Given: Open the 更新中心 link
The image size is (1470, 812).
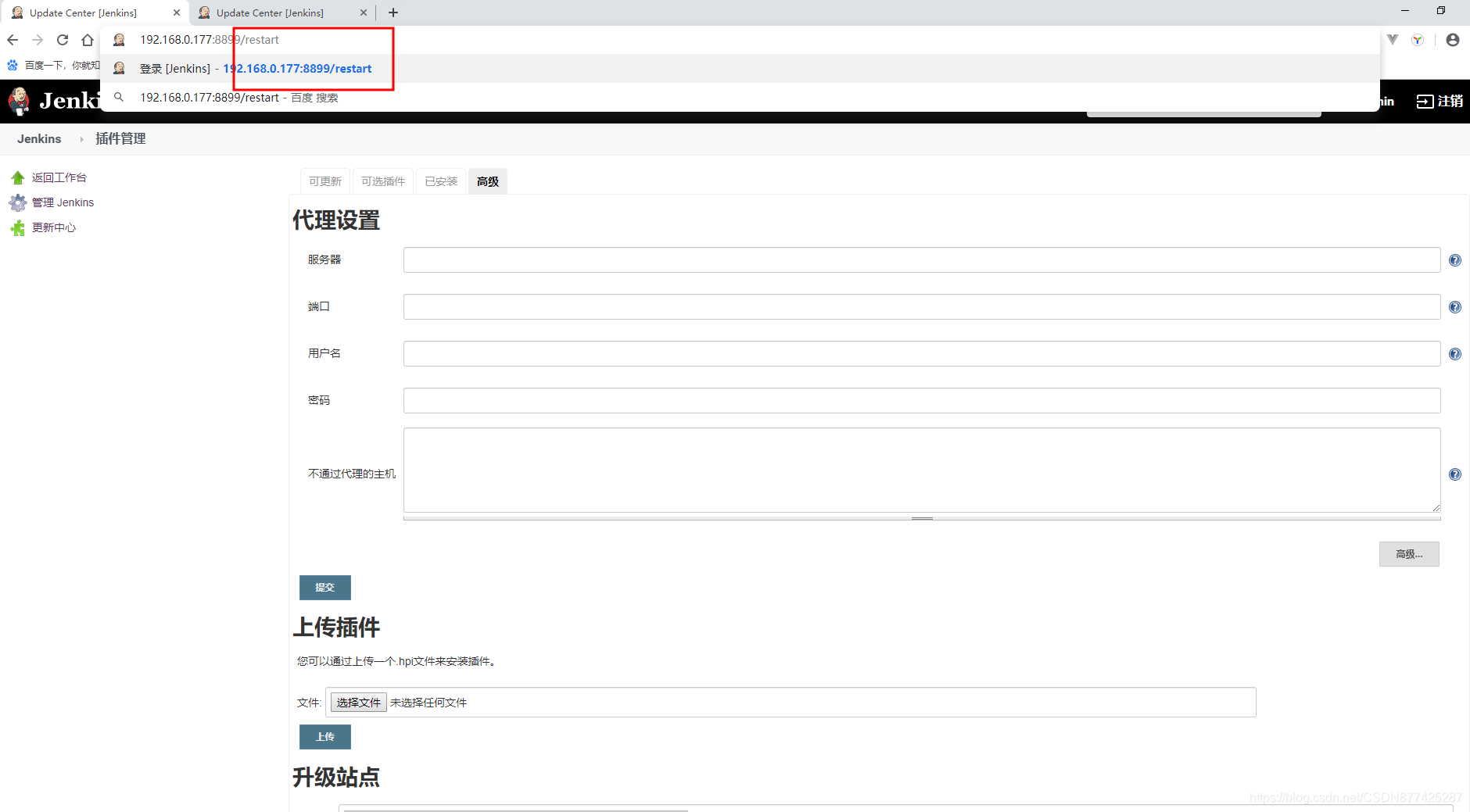Looking at the screenshot, I should coord(54,227).
